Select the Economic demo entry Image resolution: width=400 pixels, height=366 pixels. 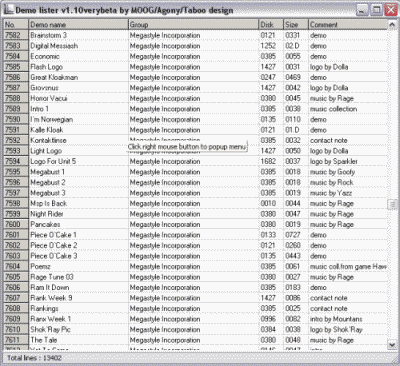(45, 56)
